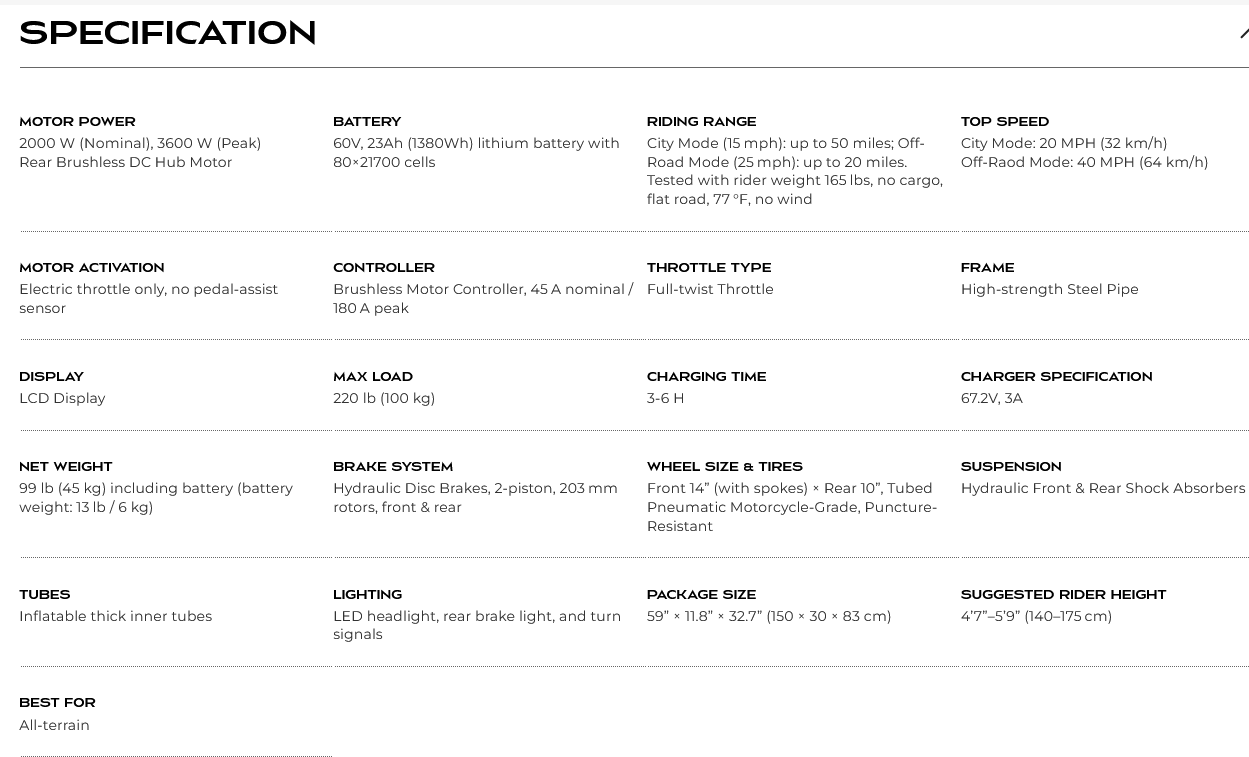Select the Suspension heading
The width and height of the screenshot is (1249, 757).
[1011, 467]
